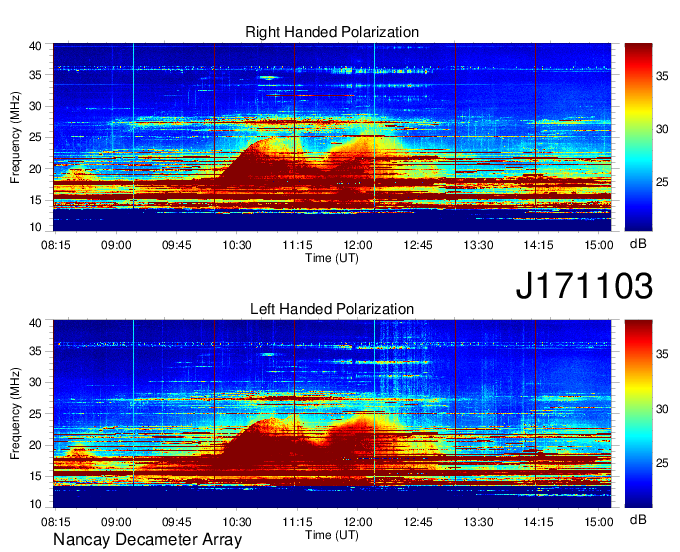Image resolution: width=680 pixels, height=552 pixels.
Task: Click the 30 dB tick on Left Handed colorbar
Action: click(x=662, y=409)
